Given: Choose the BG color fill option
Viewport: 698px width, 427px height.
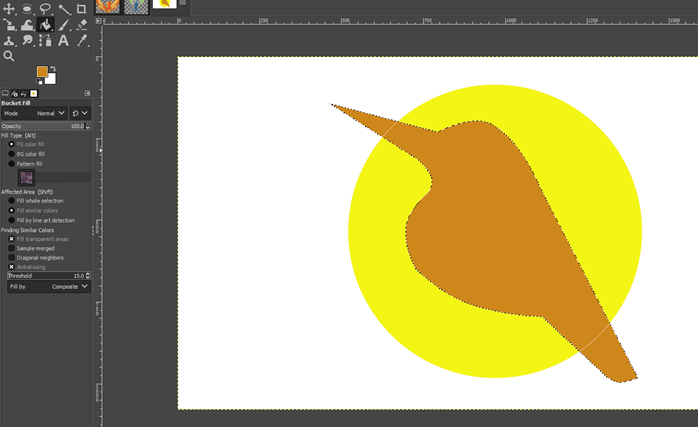Looking at the screenshot, I should [12, 154].
